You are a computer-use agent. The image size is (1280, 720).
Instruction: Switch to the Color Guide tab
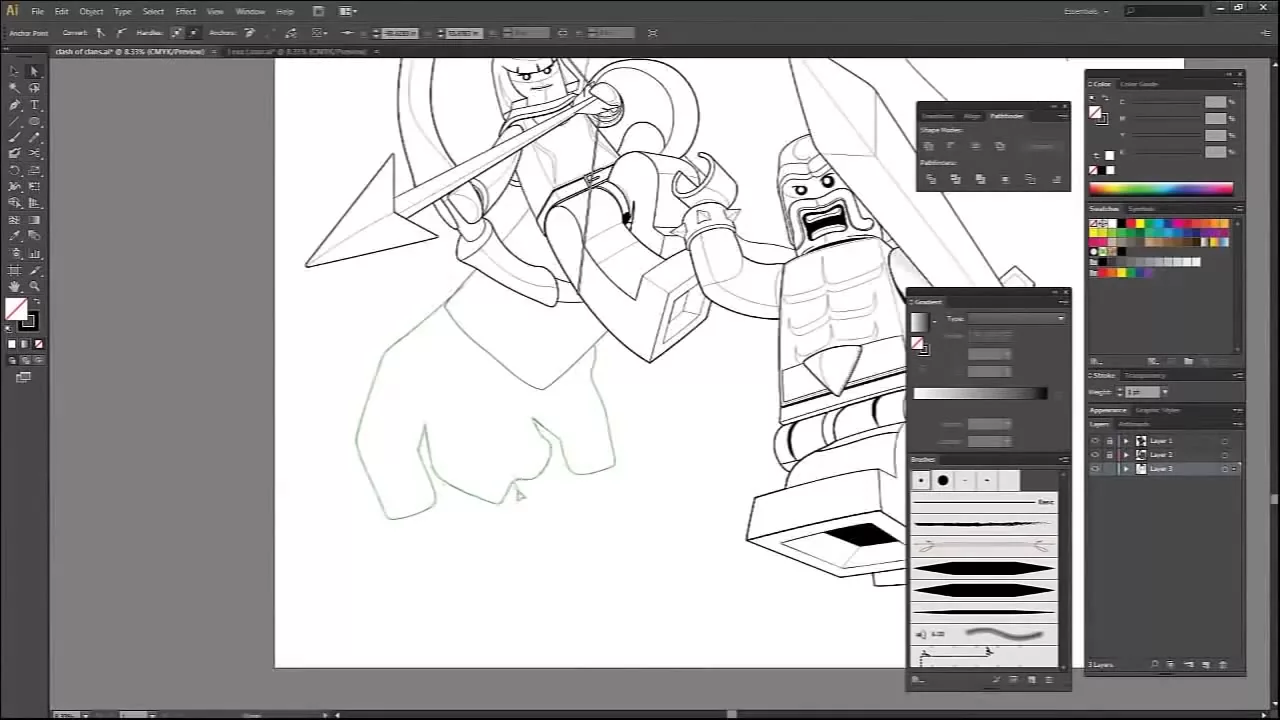1139,84
